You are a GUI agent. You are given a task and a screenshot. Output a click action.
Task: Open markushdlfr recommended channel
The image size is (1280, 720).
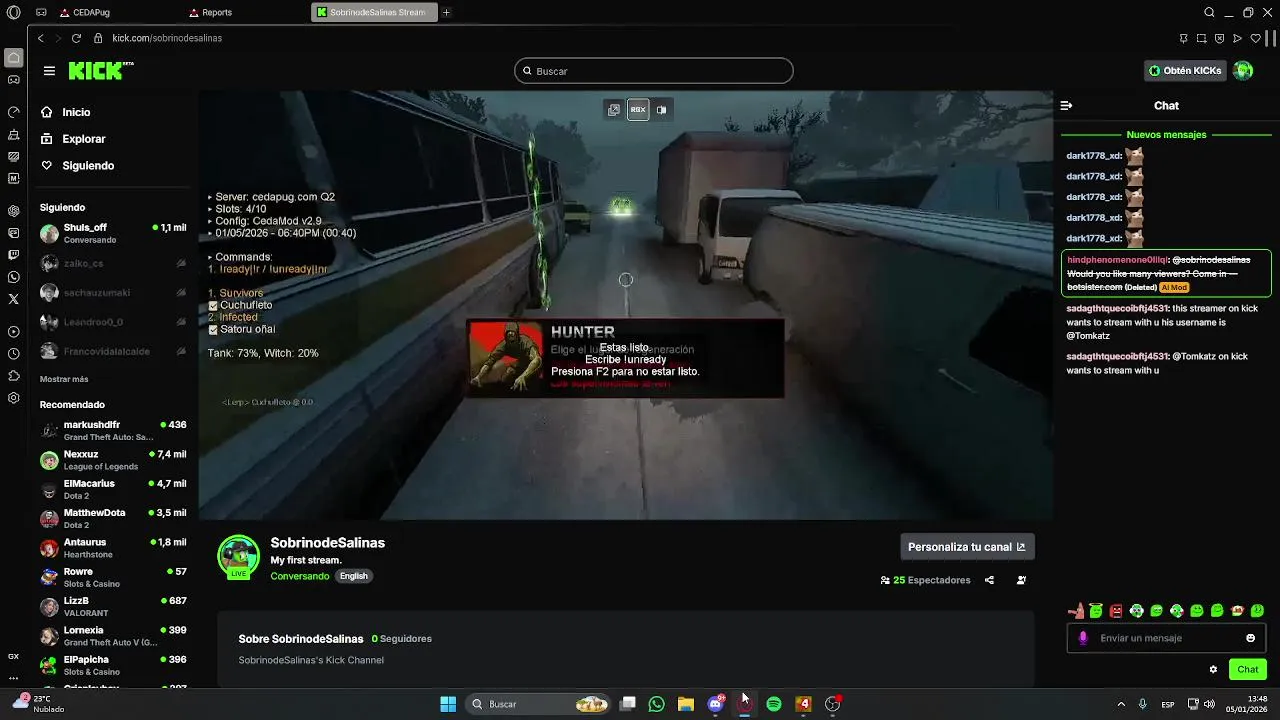pyautogui.click(x=113, y=431)
